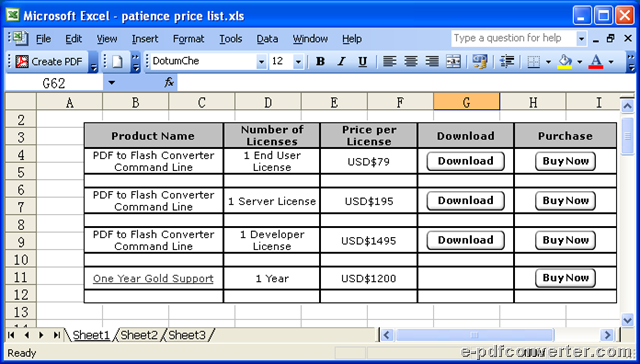Open the File menu
The image size is (640, 364).
43,39
